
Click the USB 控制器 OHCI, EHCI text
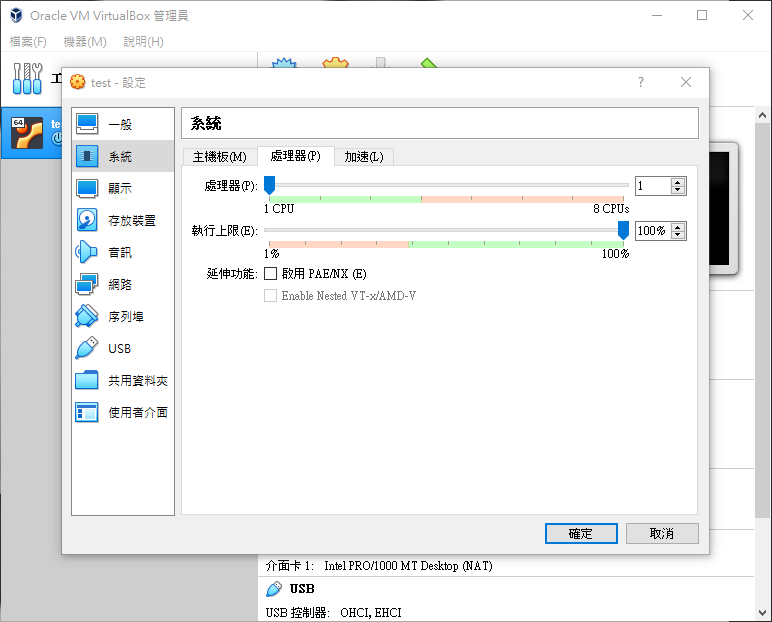click(333, 613)
